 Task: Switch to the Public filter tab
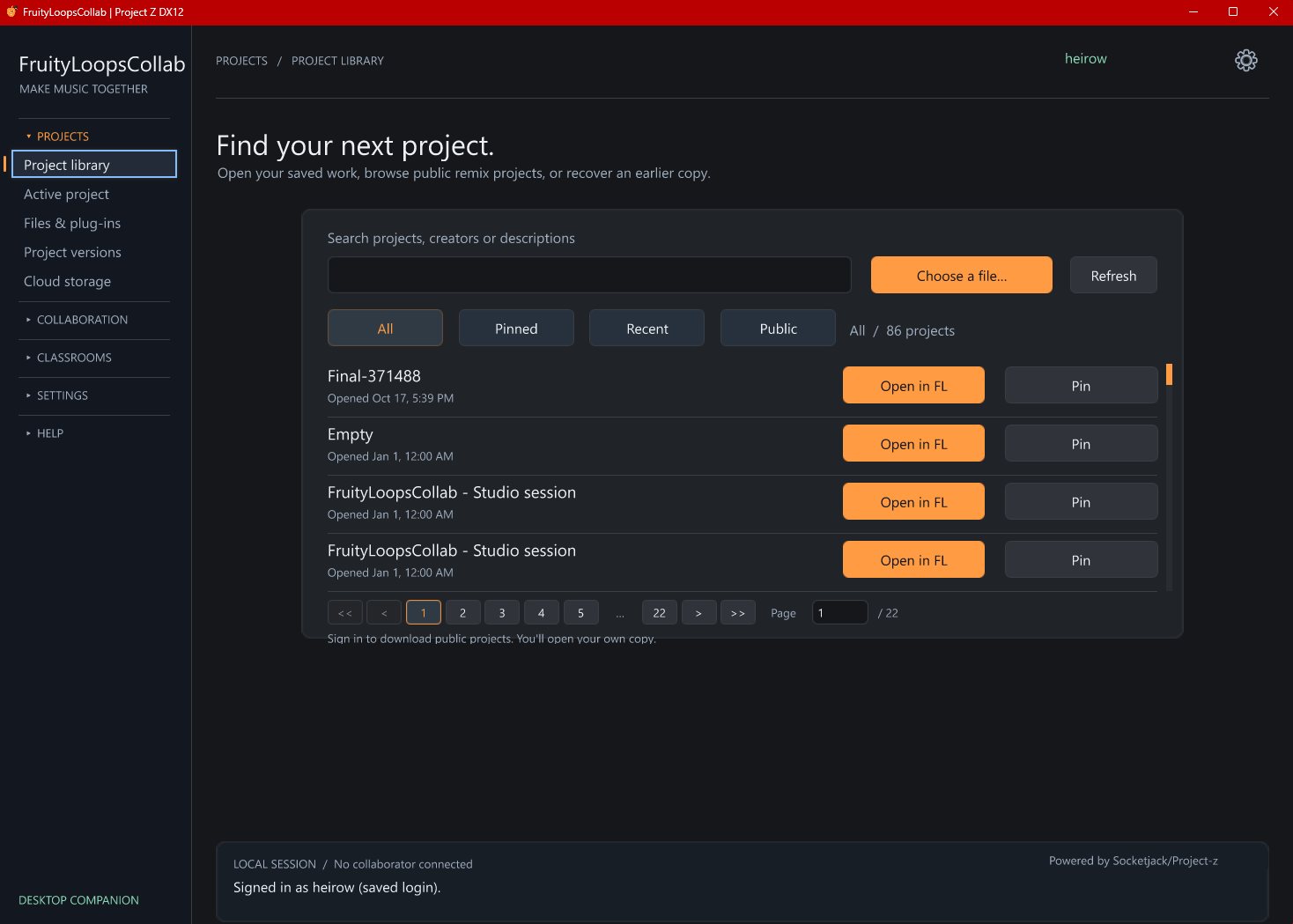779,329
